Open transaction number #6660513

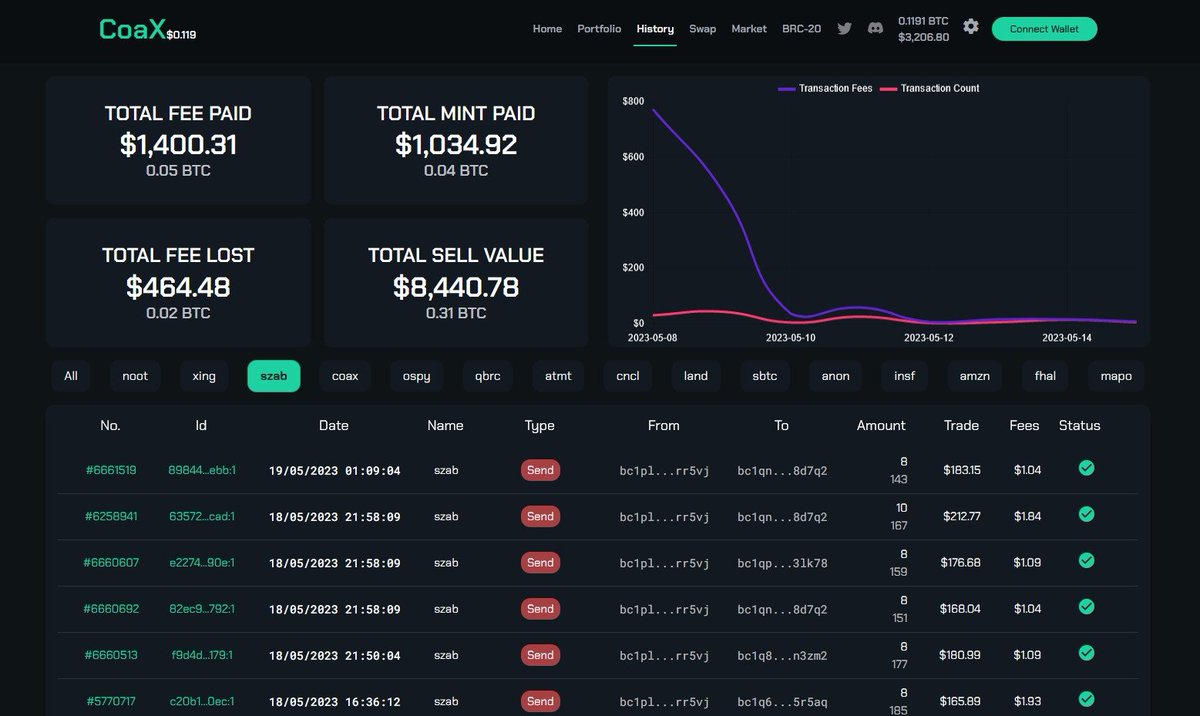coord(111,654)
